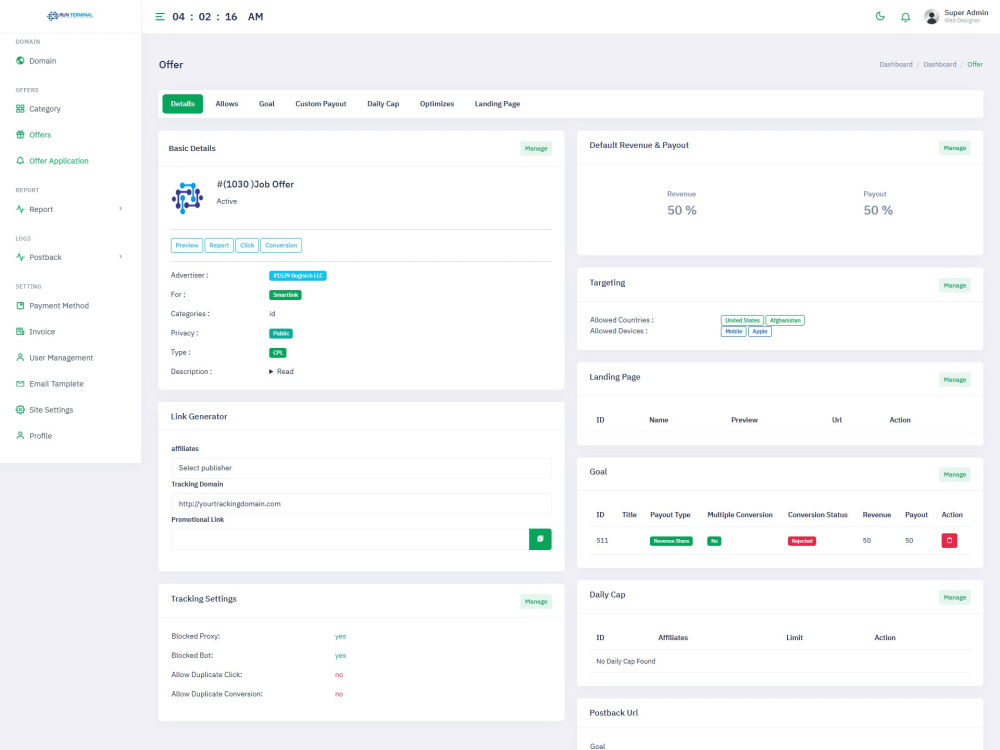Expand the Postback submenu chevron
The height and width of the screenshot is (750, 1000).
click(x=121, y=256)
